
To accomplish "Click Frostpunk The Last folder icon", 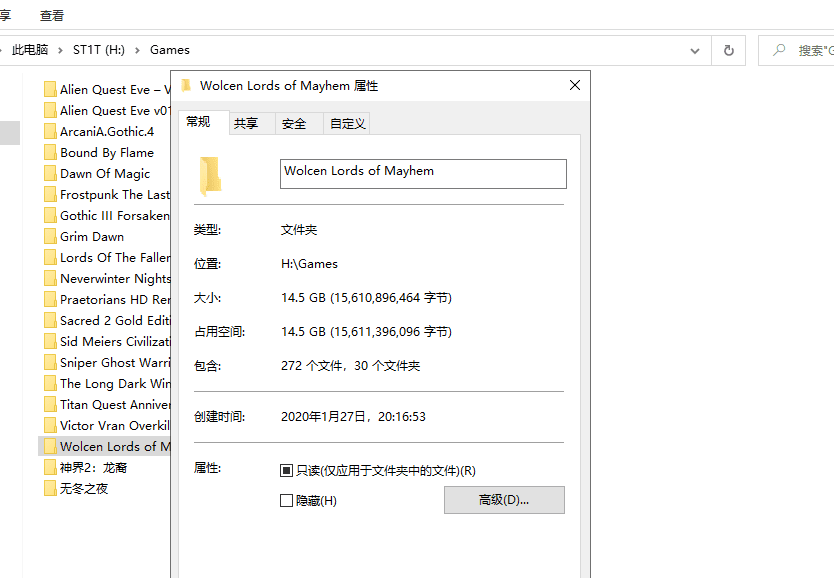I will 51,195.
